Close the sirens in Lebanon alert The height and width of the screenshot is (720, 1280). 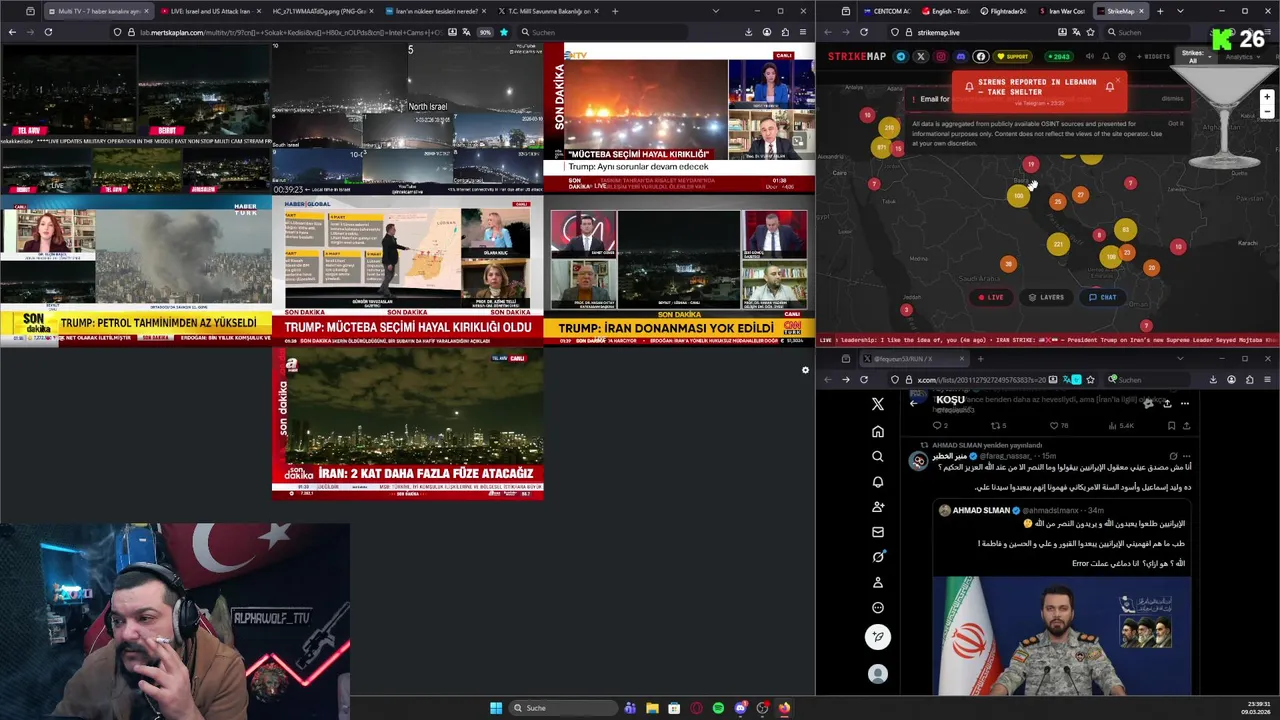[1118, 81]
